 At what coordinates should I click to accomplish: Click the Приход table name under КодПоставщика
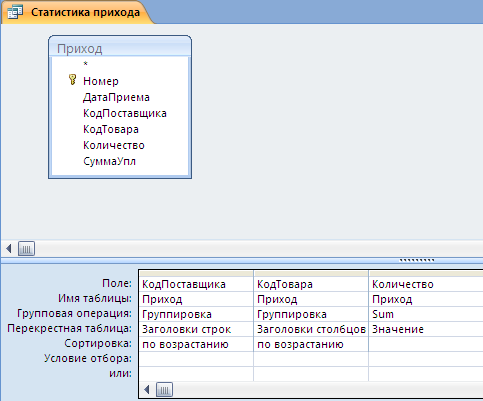196,299
